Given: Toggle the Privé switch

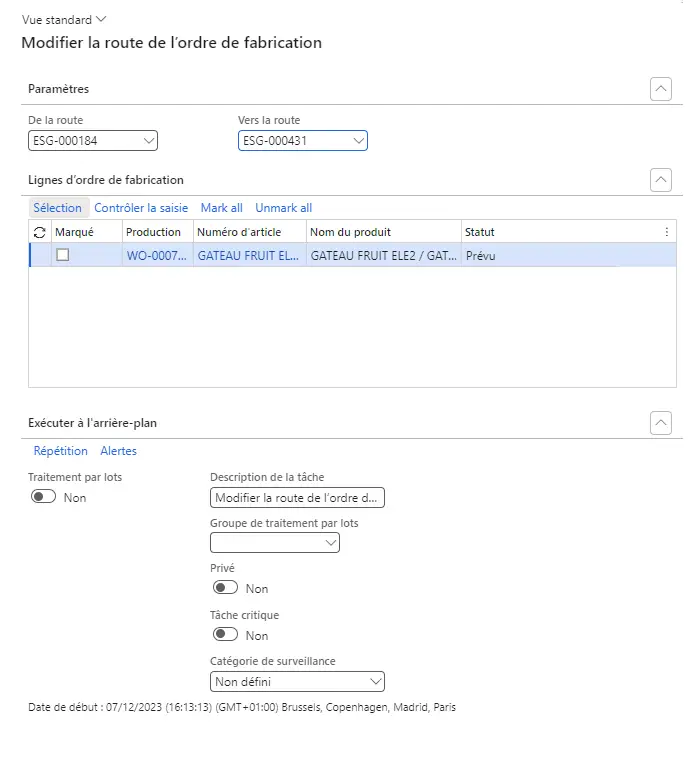Looking at the screenshot, I should pos(225,587).
